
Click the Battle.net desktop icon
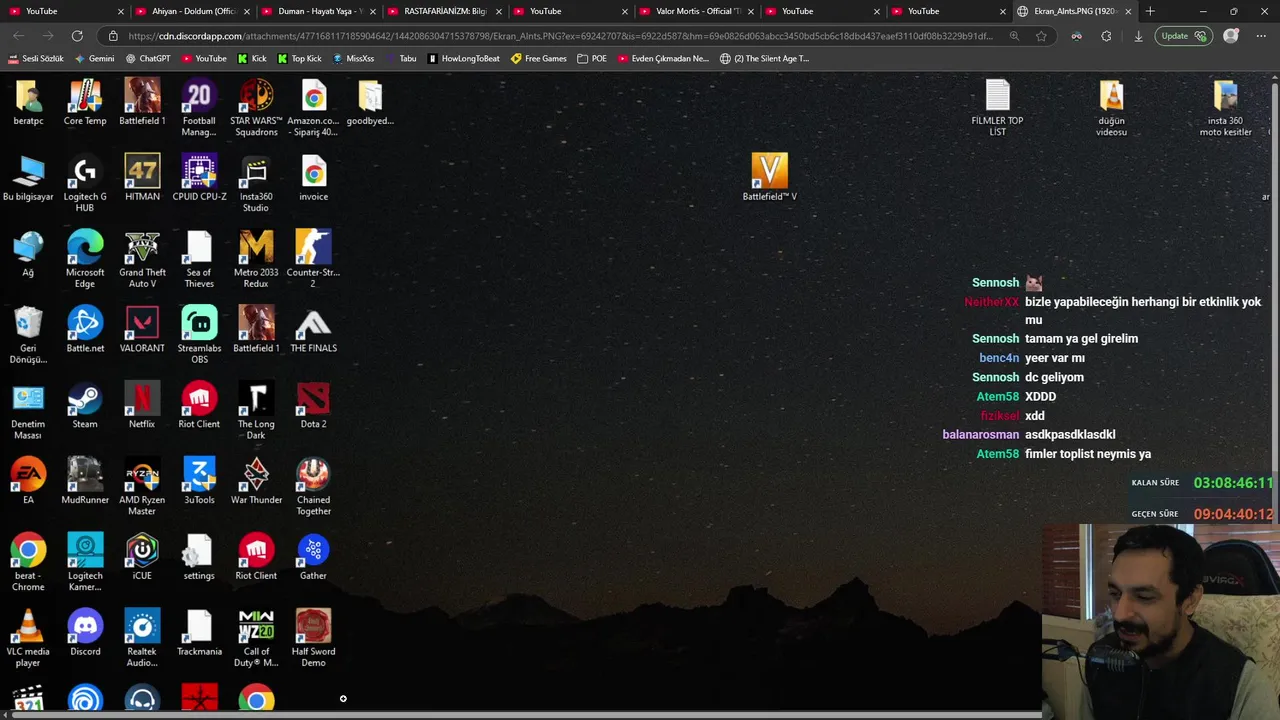85,330
